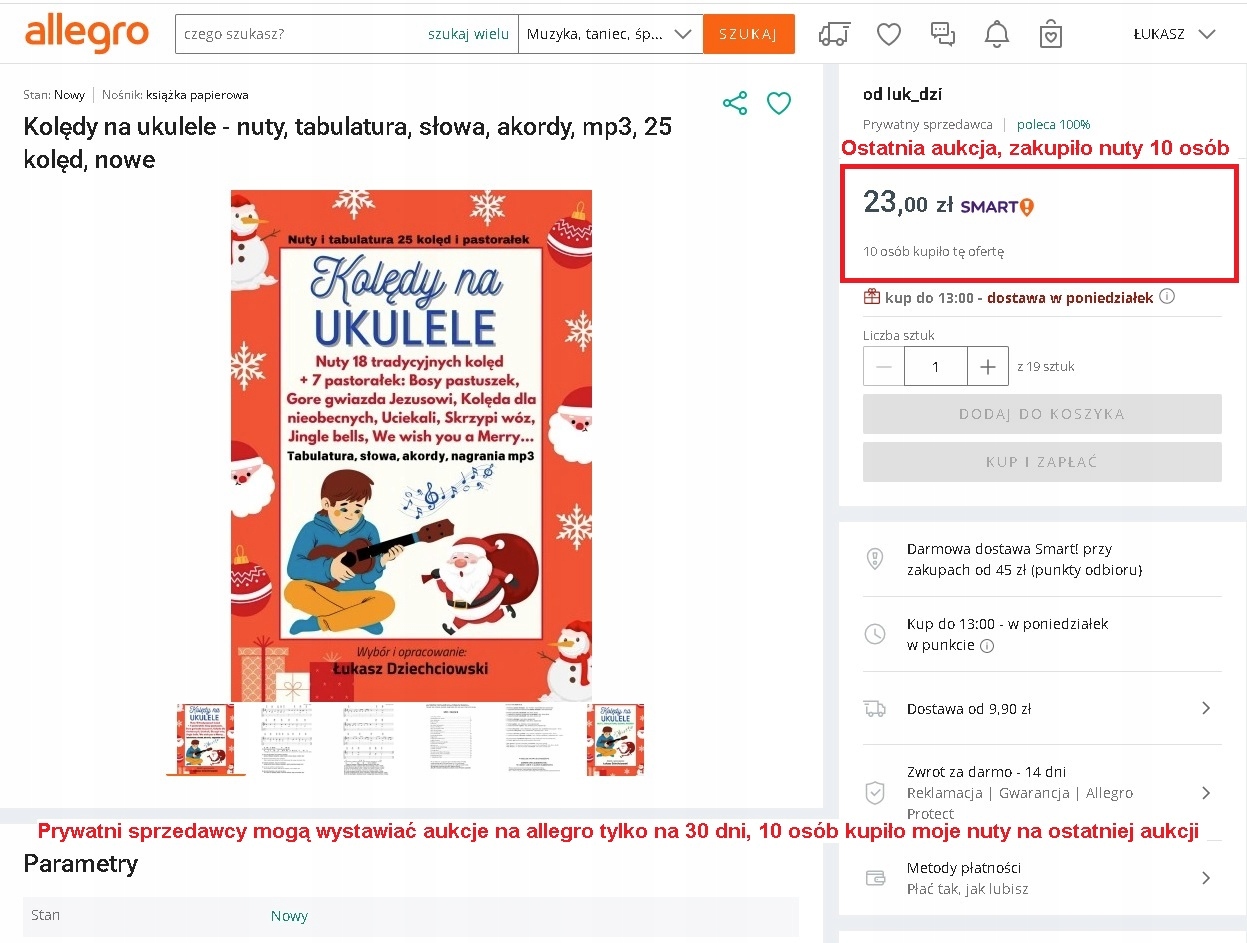This screenshot has height=943, width=1247.
Task: Click the czego szukasz search field
Action: [300, 34]
